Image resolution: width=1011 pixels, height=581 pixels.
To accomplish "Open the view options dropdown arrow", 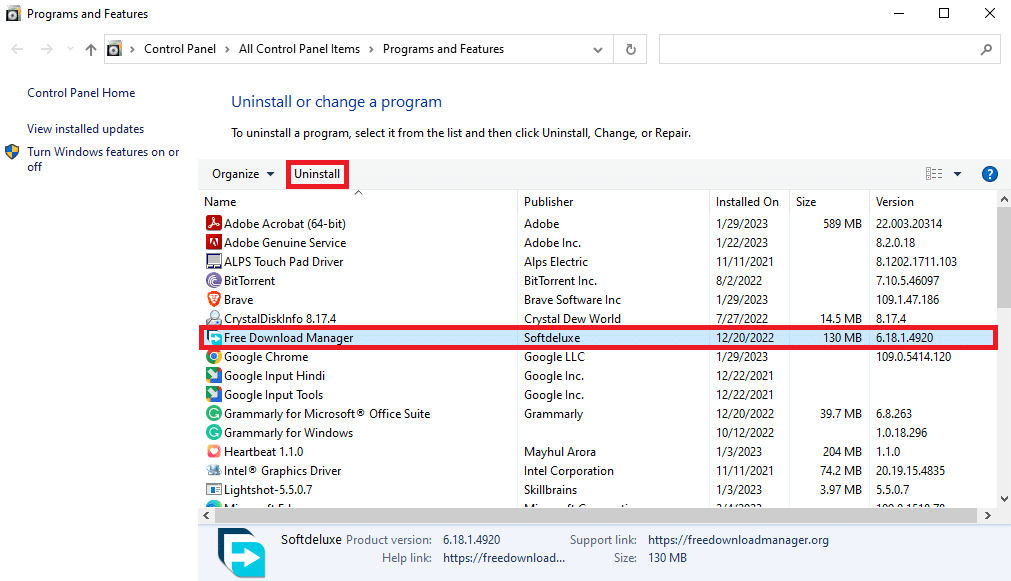I will click(x=957, y=173).
